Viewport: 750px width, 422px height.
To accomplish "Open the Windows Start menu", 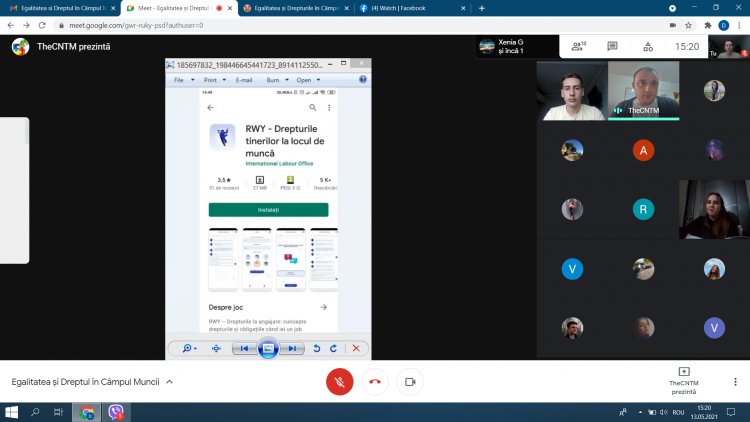I will [x=12, y=412].
